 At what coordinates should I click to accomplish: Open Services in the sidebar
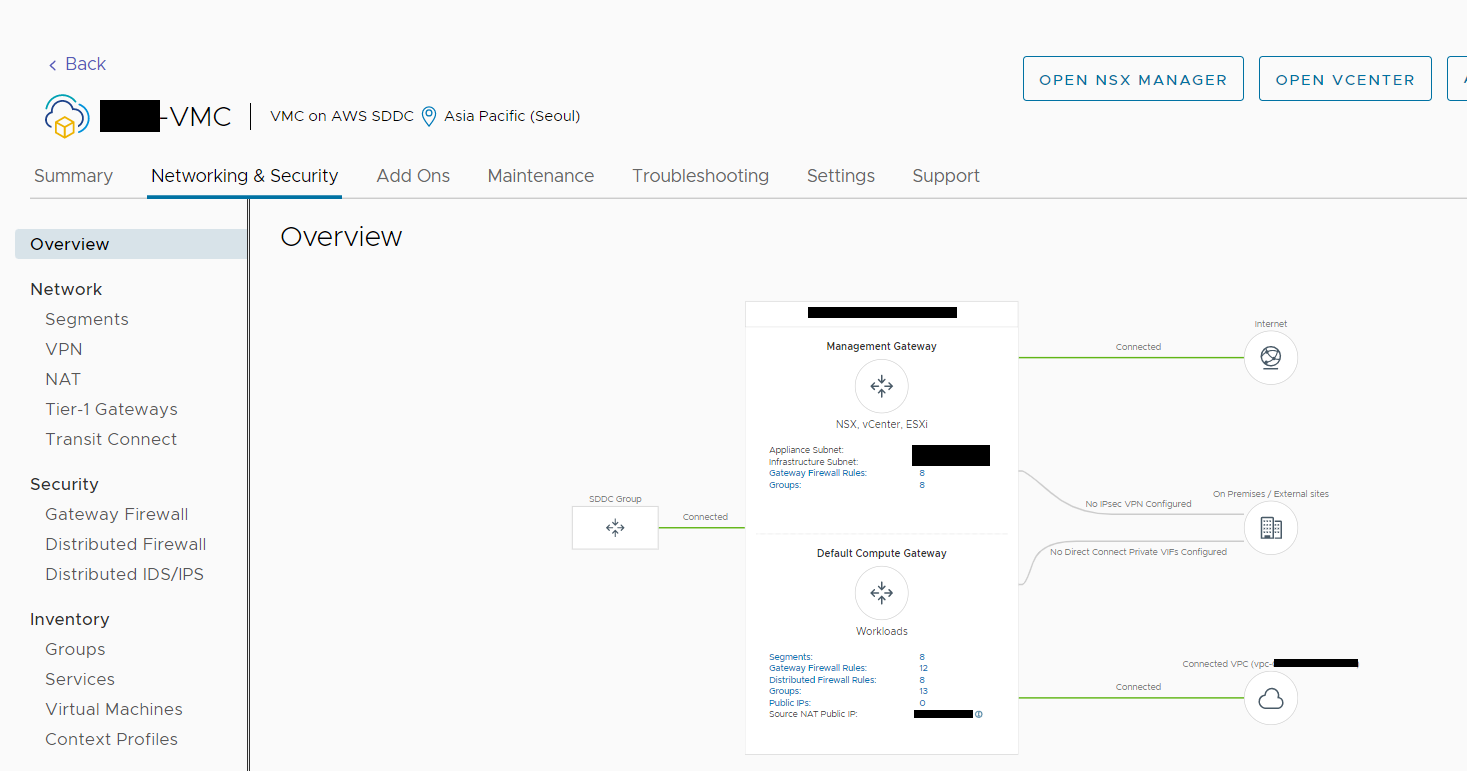80,679
